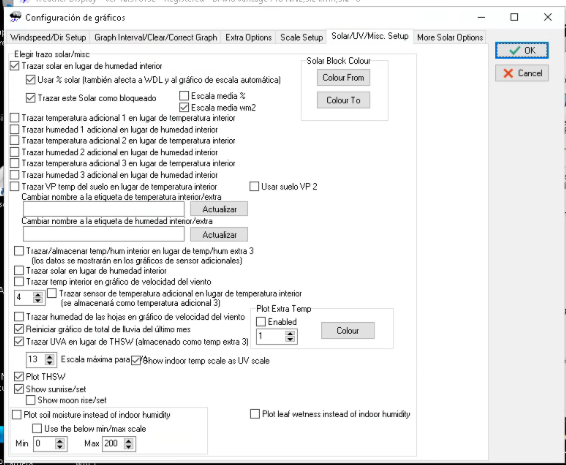Open the More Solar Options tab
Viewport: 566px width, 465px height.
[450, 38]
